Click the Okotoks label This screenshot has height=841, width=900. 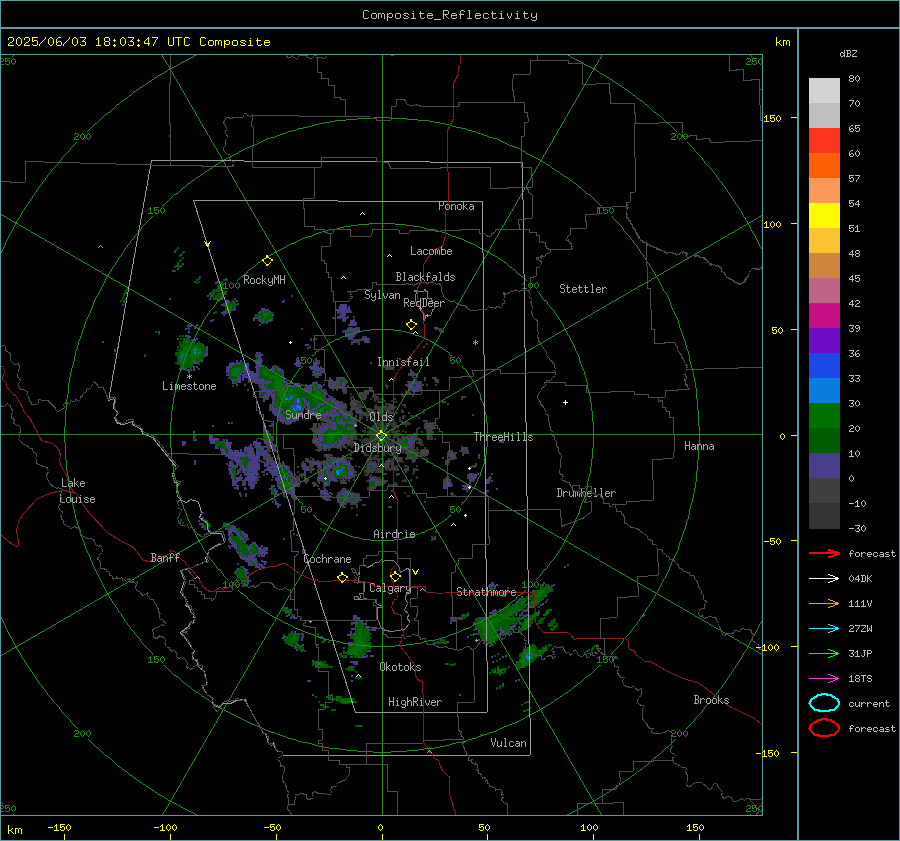pos(400,667)
